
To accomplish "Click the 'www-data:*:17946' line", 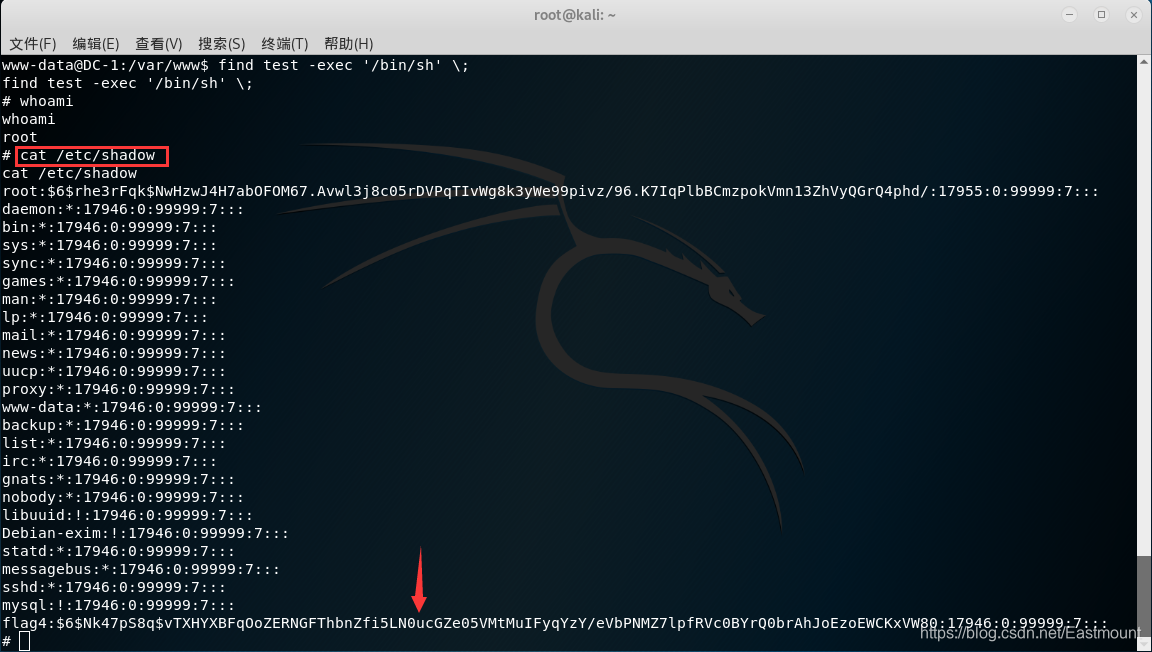I will coord(132,407).
